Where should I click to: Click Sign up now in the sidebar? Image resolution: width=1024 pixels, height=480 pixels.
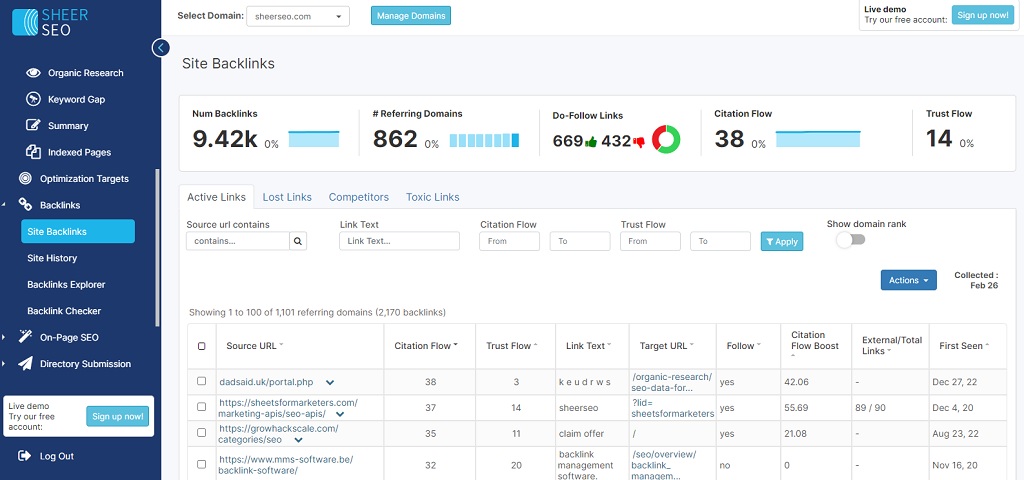coord(118,416)
